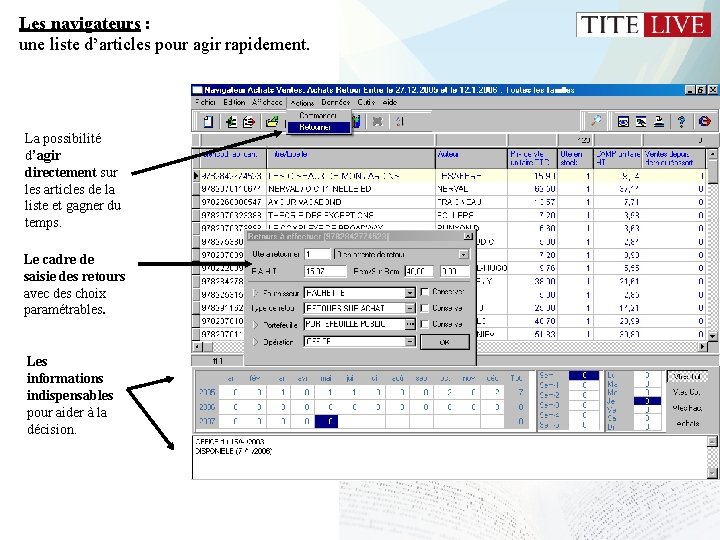Click the quantity to return input field
Image resolution: width=720 pixels, height=540 pixels.
tap(317, 254)
